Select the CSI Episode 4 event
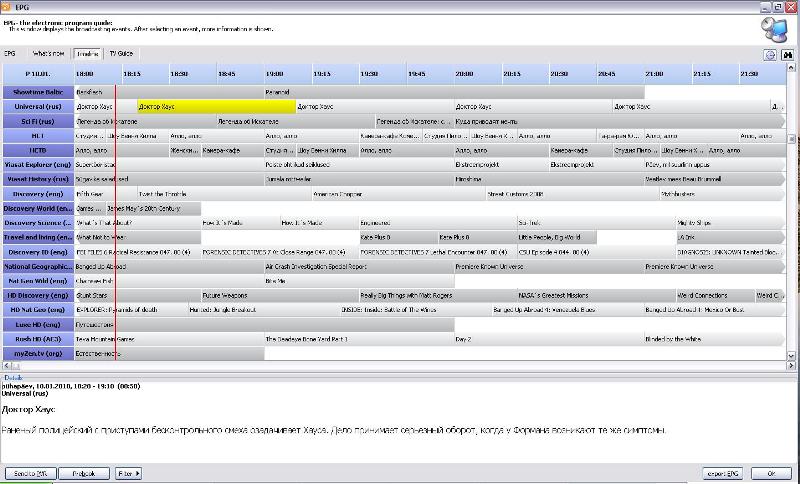This screenshot has height=484, width=800. (596, 252)
